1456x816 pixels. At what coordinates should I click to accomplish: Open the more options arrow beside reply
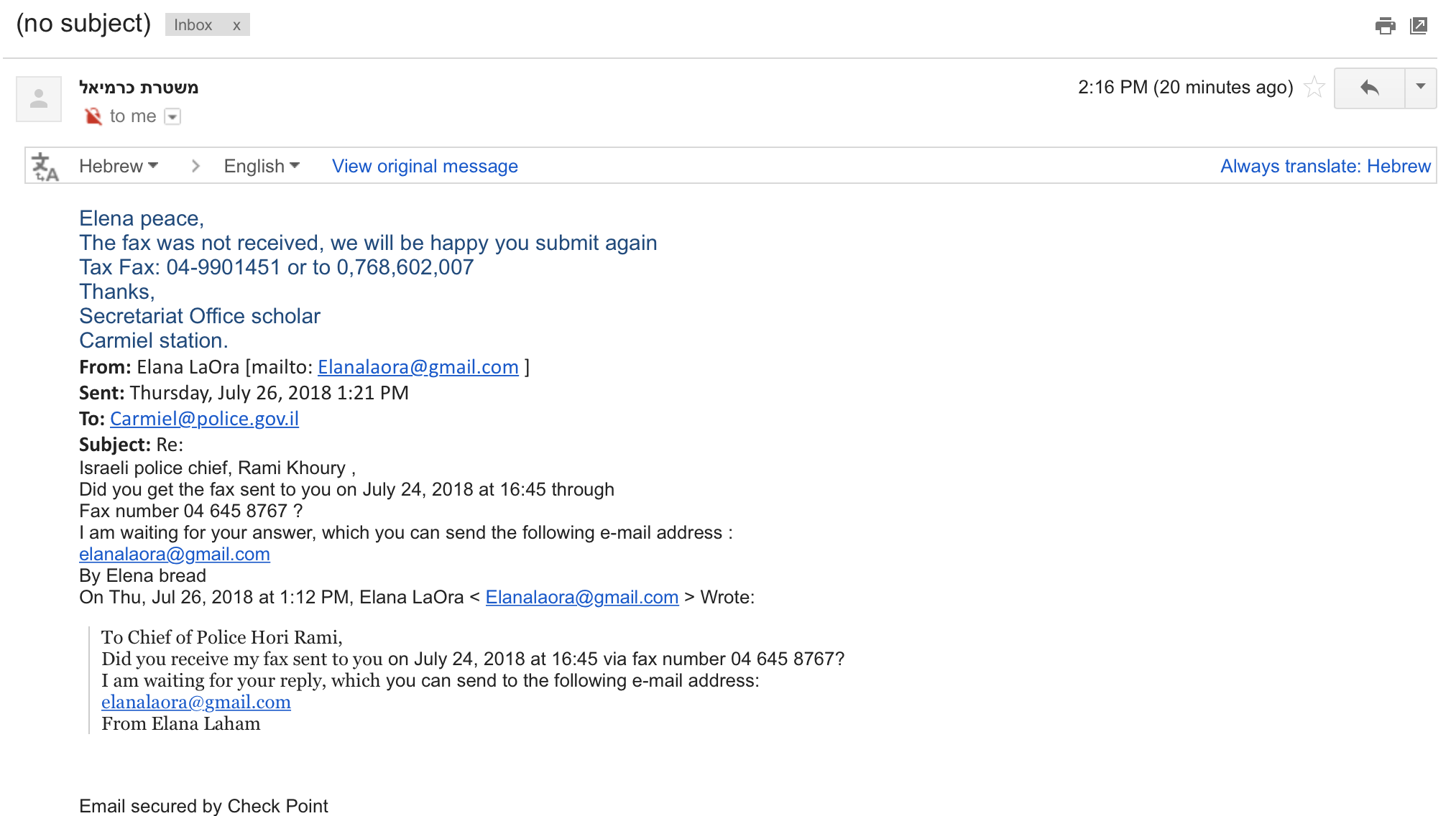tap(1421, 88)
